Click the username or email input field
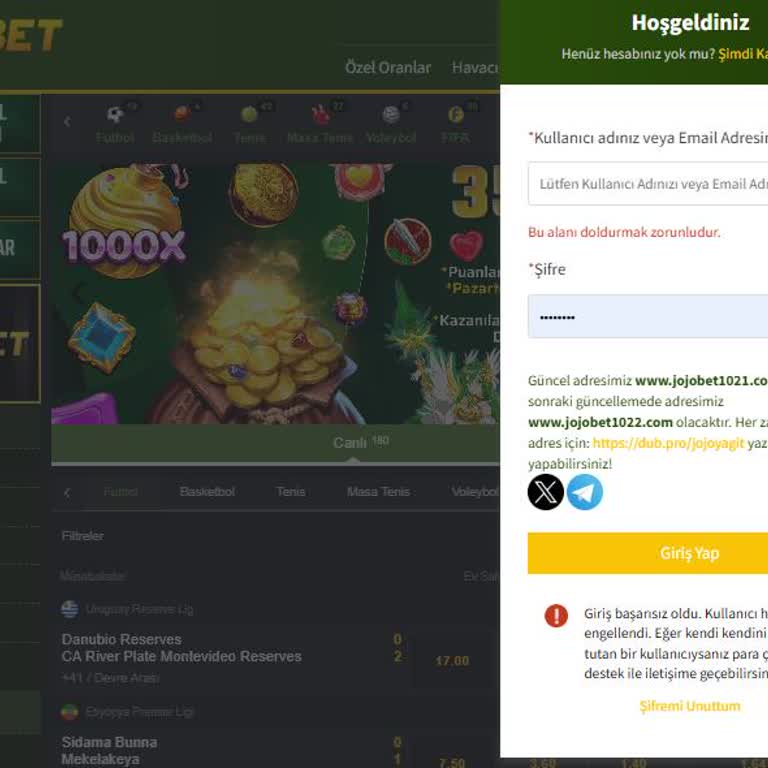The width and height of the screenshot is (768, 768). (648, 184)
